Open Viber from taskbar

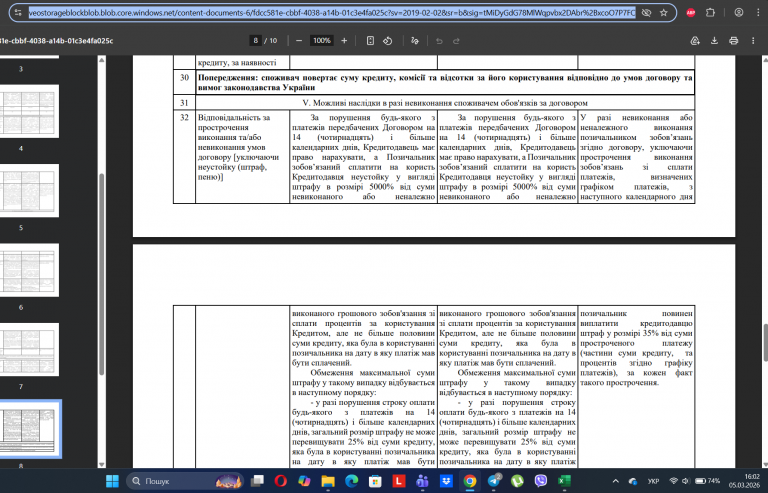(541, 481)
